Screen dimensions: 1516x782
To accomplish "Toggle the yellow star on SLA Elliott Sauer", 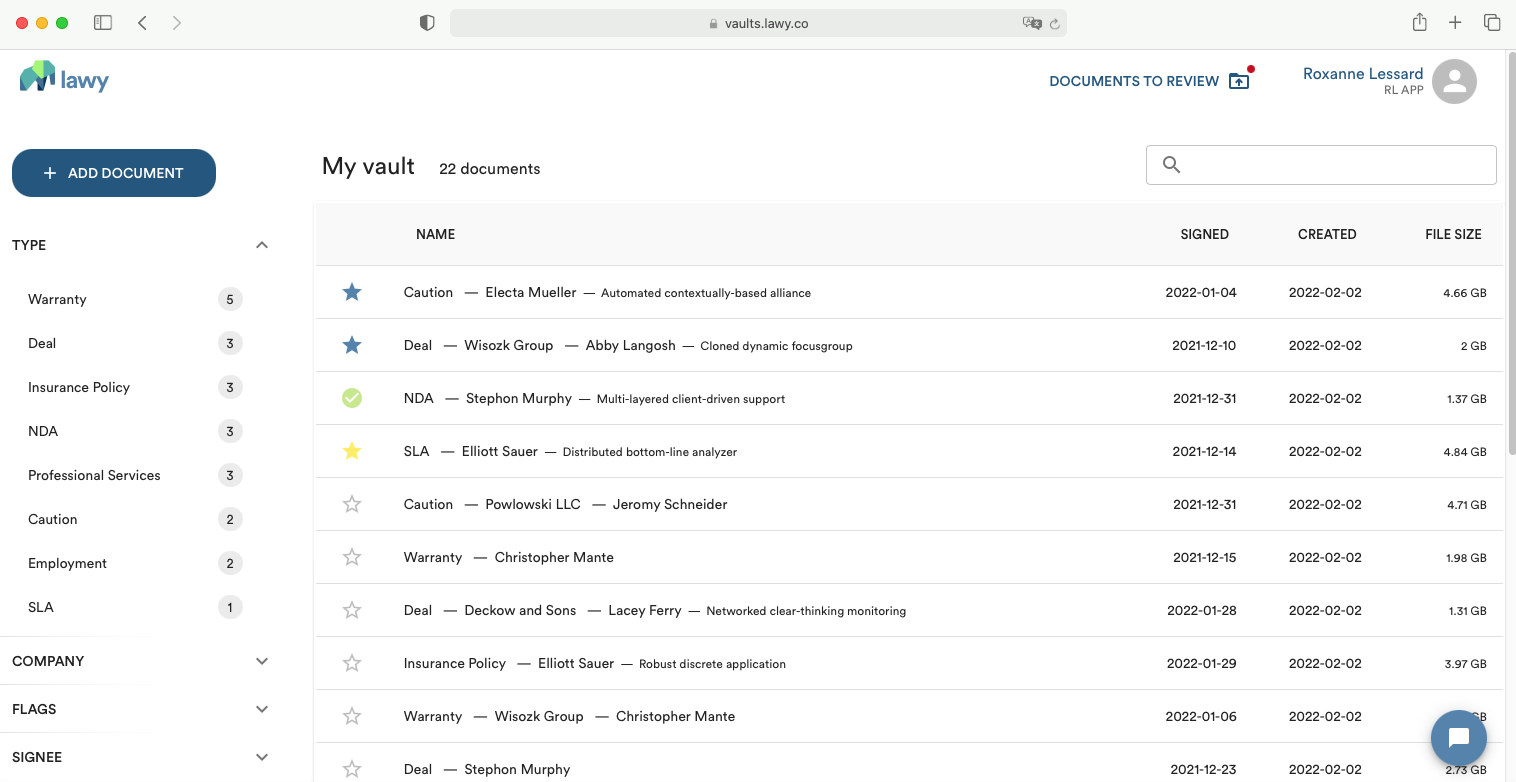I will 352,451.
